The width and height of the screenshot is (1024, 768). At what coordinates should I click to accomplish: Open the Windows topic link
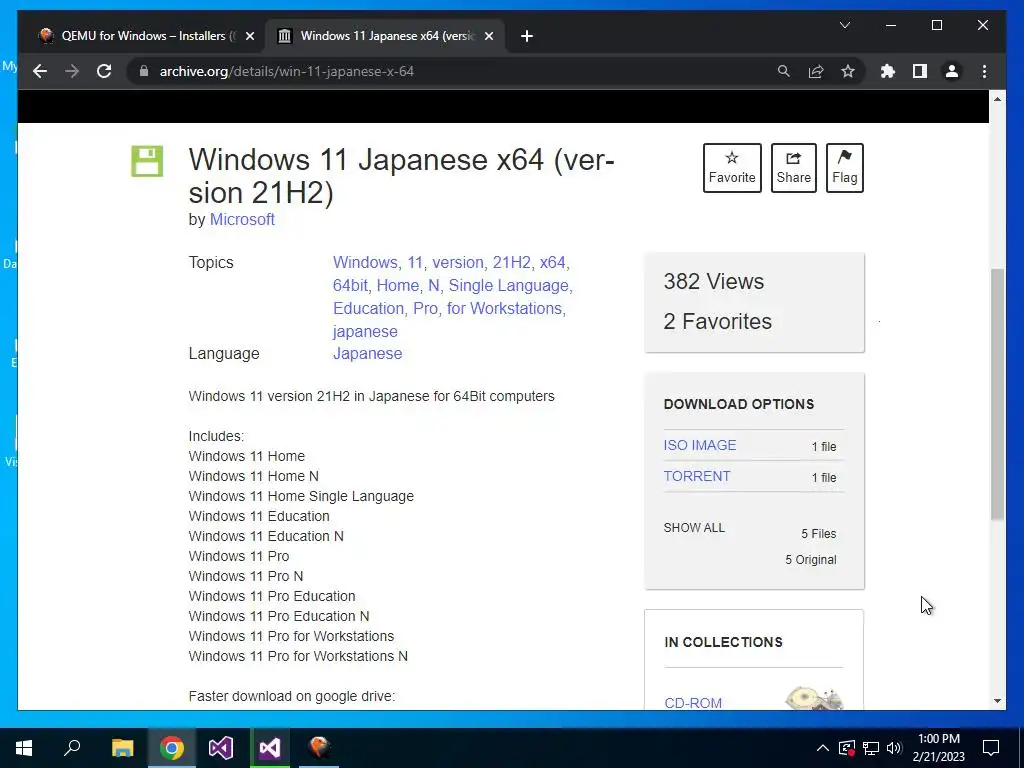[364, 263]
